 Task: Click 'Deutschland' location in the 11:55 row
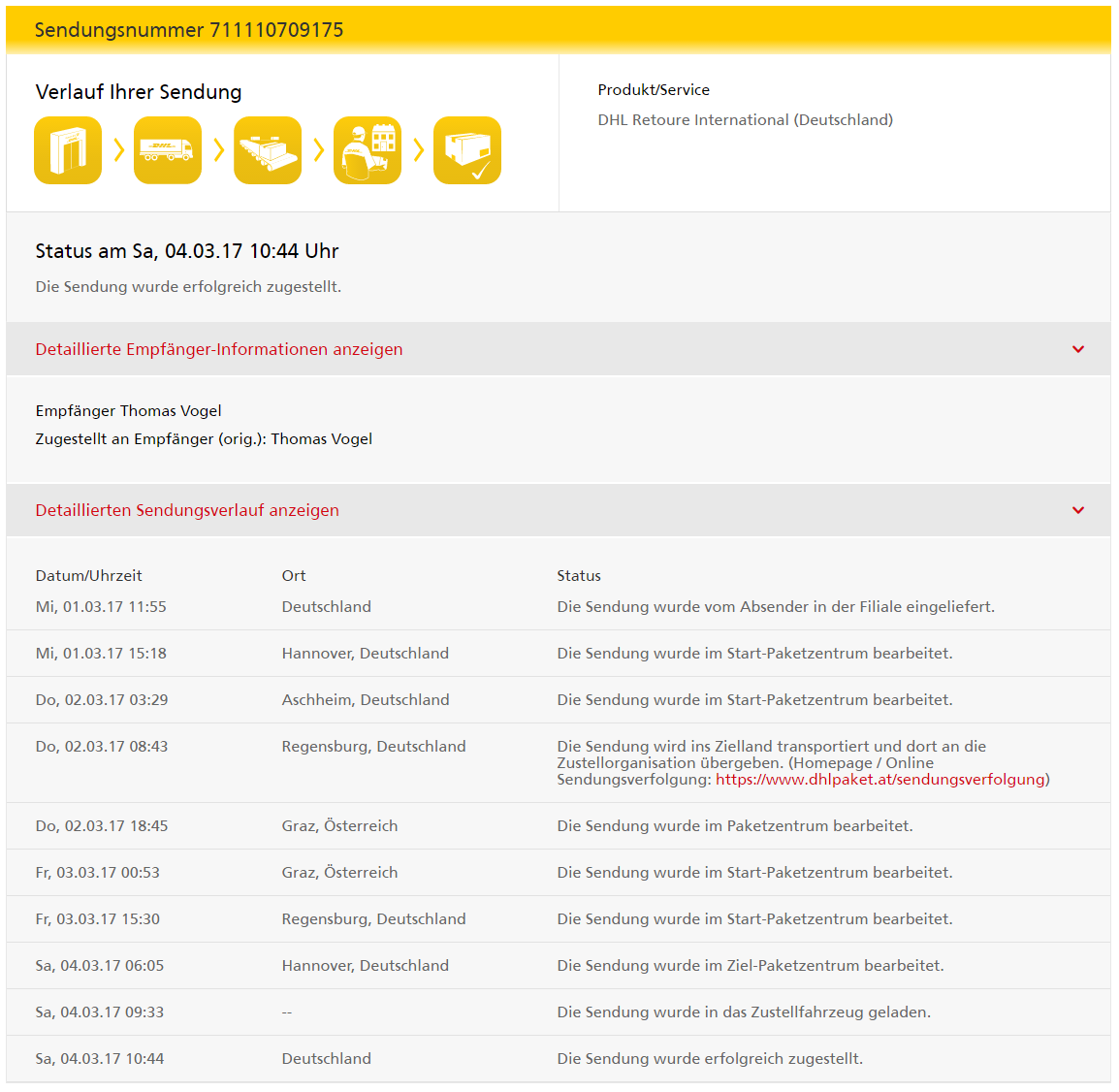[x=326, y=607]
